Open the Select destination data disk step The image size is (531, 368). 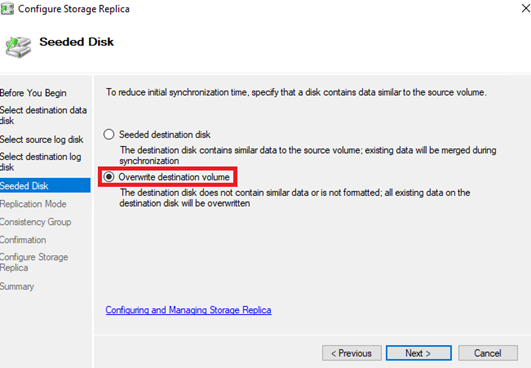[x=43, y=115]
